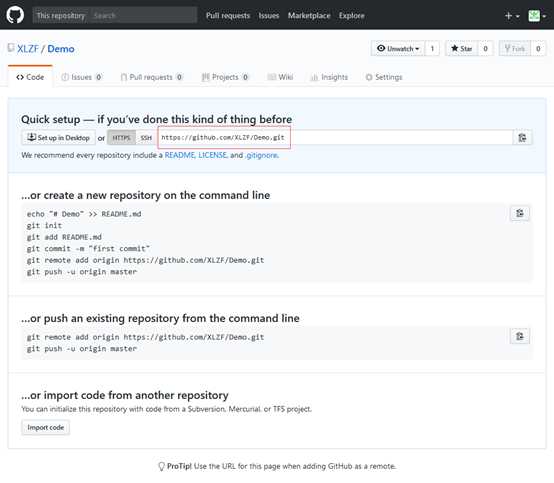This screenshot has height=483, width=554.
Task: Copy the create-new-repository commands
Action: 520,213
